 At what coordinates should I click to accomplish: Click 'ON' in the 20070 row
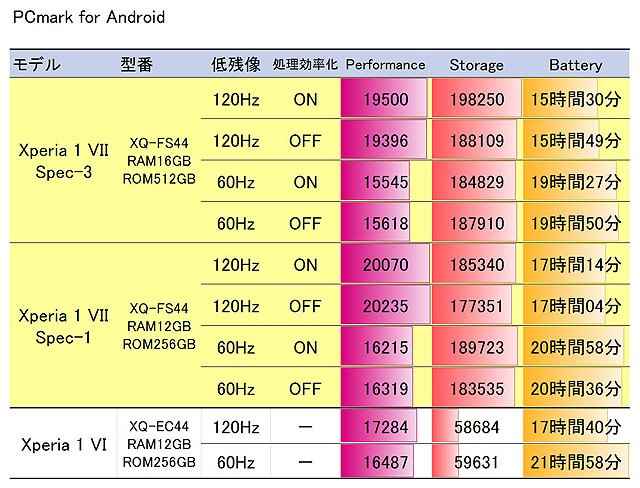point(305,265)
